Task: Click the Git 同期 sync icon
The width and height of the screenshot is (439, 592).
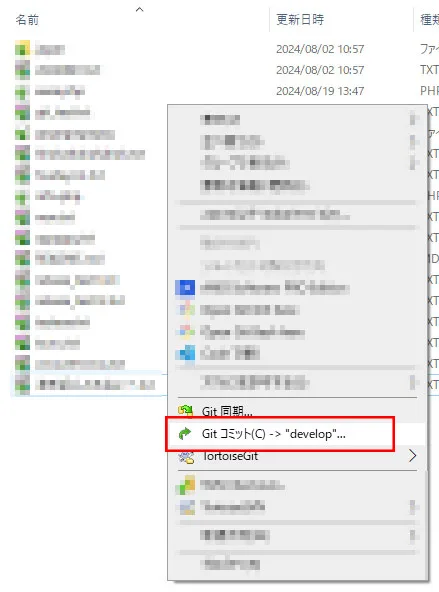Action: (185, 410)
